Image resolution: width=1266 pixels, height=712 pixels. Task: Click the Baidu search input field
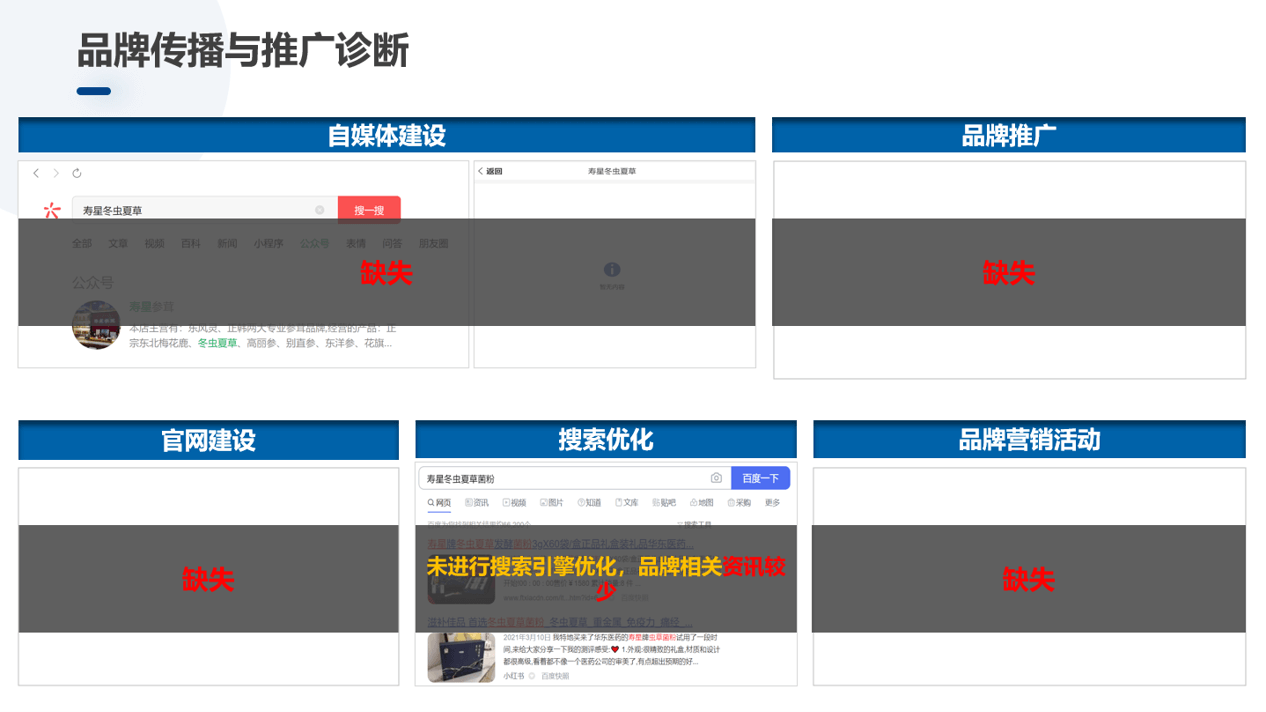[565, 479]
